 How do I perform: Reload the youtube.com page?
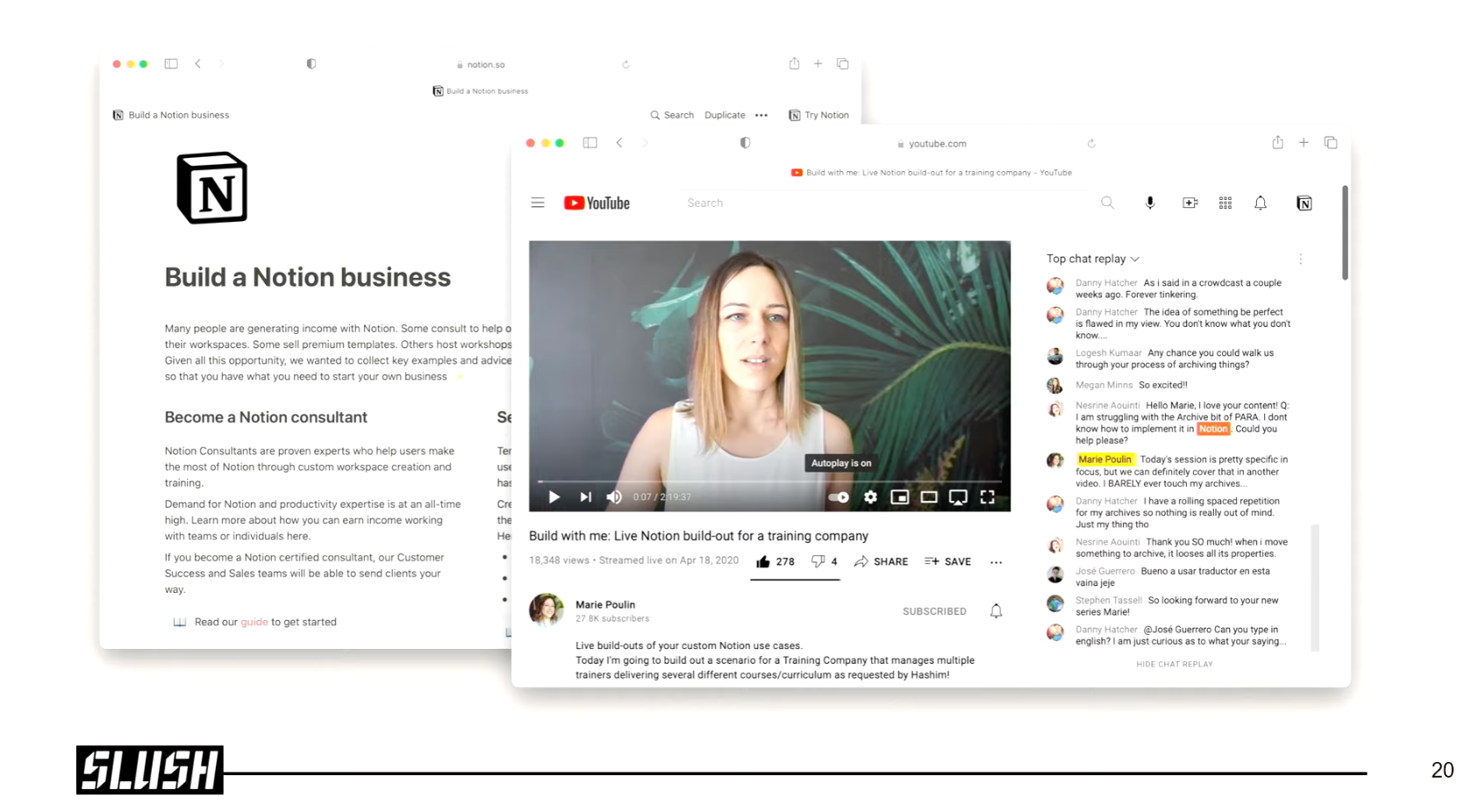coord(1091,143)
